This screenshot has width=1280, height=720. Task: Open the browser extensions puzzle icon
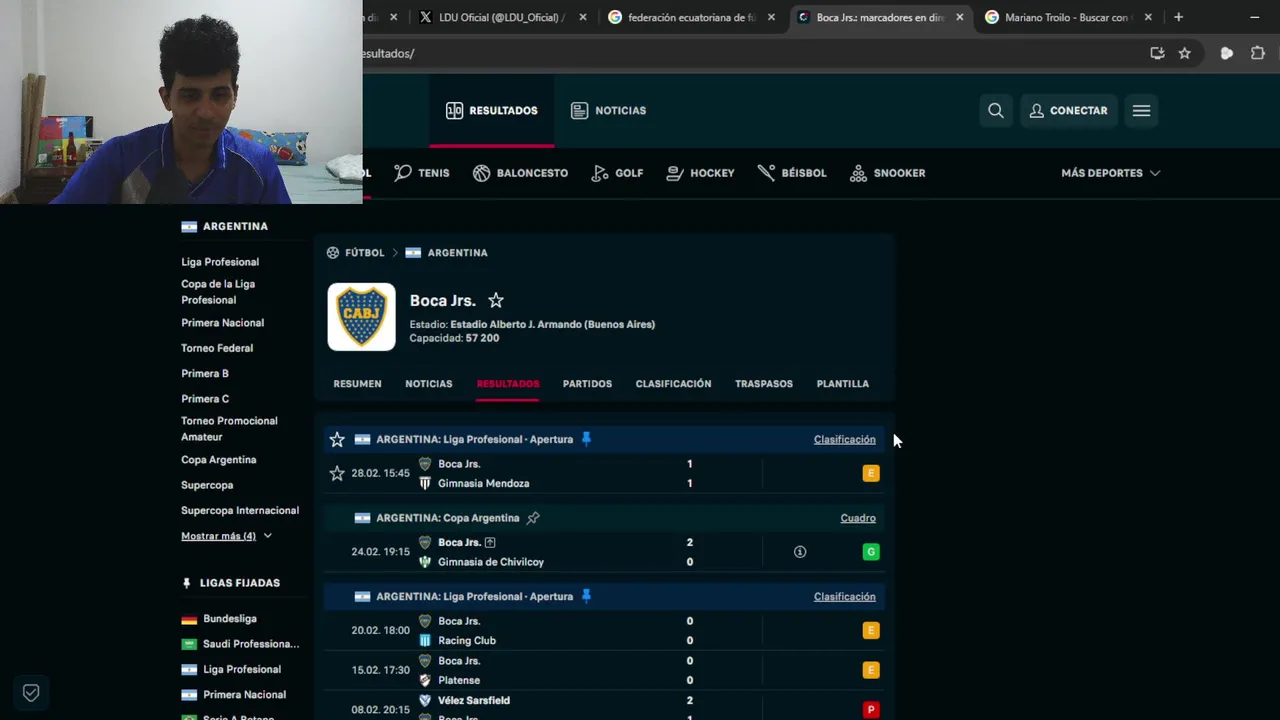coord(1258,53)
